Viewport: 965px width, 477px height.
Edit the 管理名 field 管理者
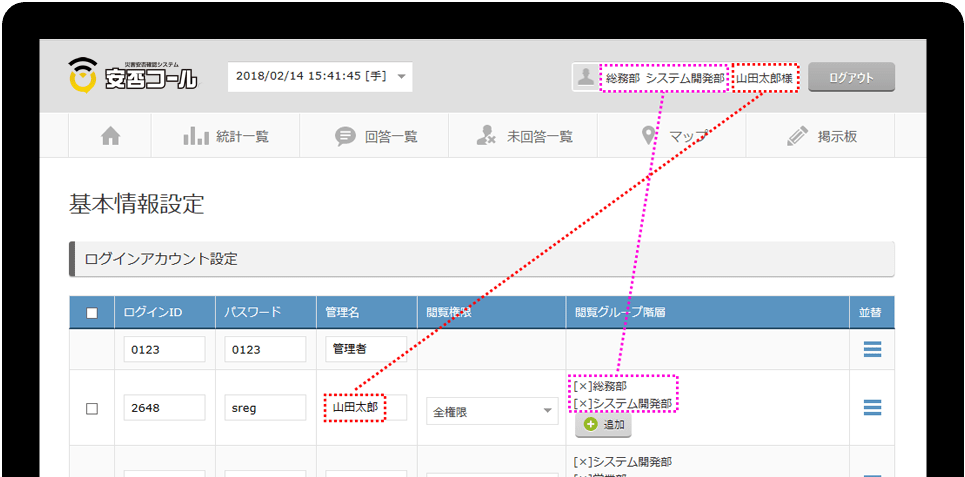click(x=366, y=349)
